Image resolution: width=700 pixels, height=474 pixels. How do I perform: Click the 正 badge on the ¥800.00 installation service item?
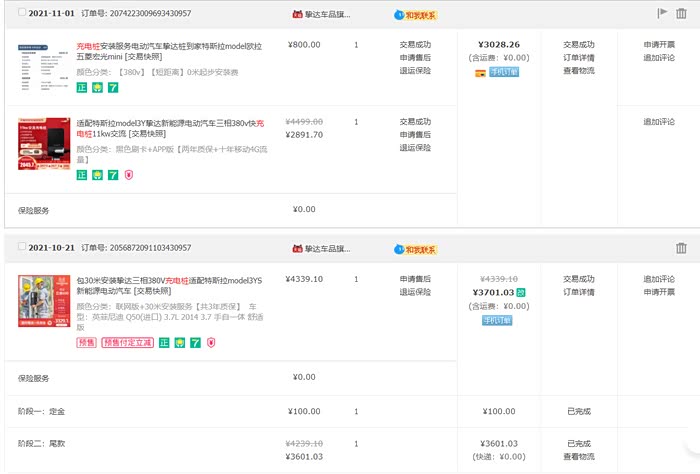tap(82, 87)
